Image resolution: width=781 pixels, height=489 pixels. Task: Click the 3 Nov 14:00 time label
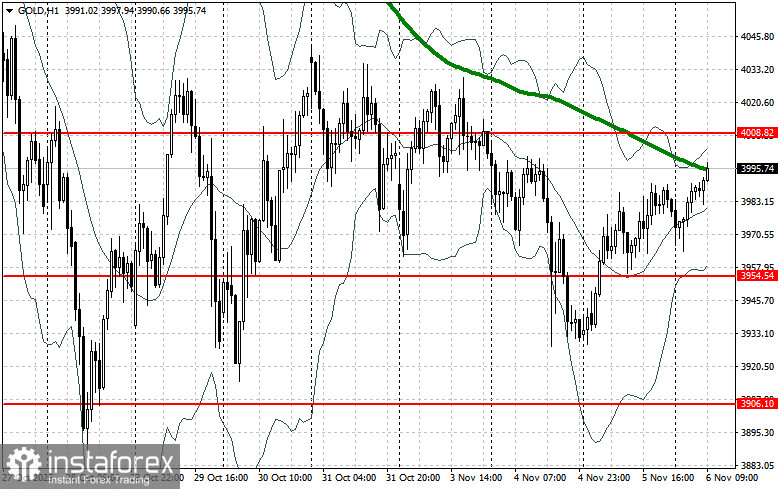[476, 478]
